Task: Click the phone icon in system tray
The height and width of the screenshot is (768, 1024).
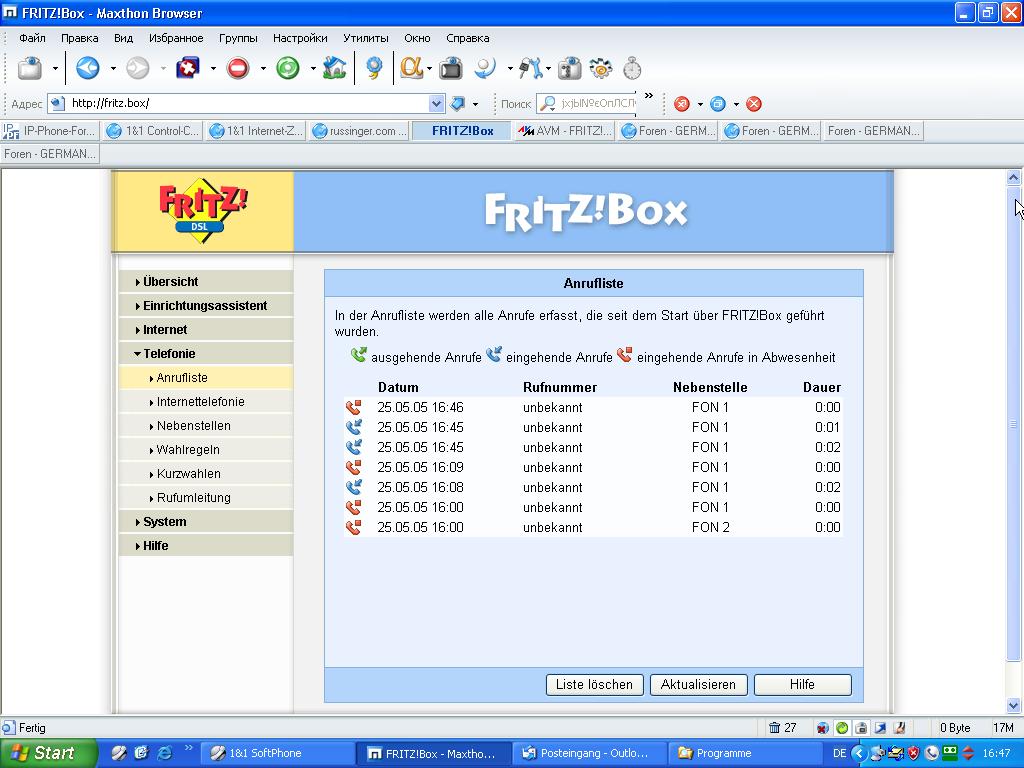Action: click(x=932, y=753)
